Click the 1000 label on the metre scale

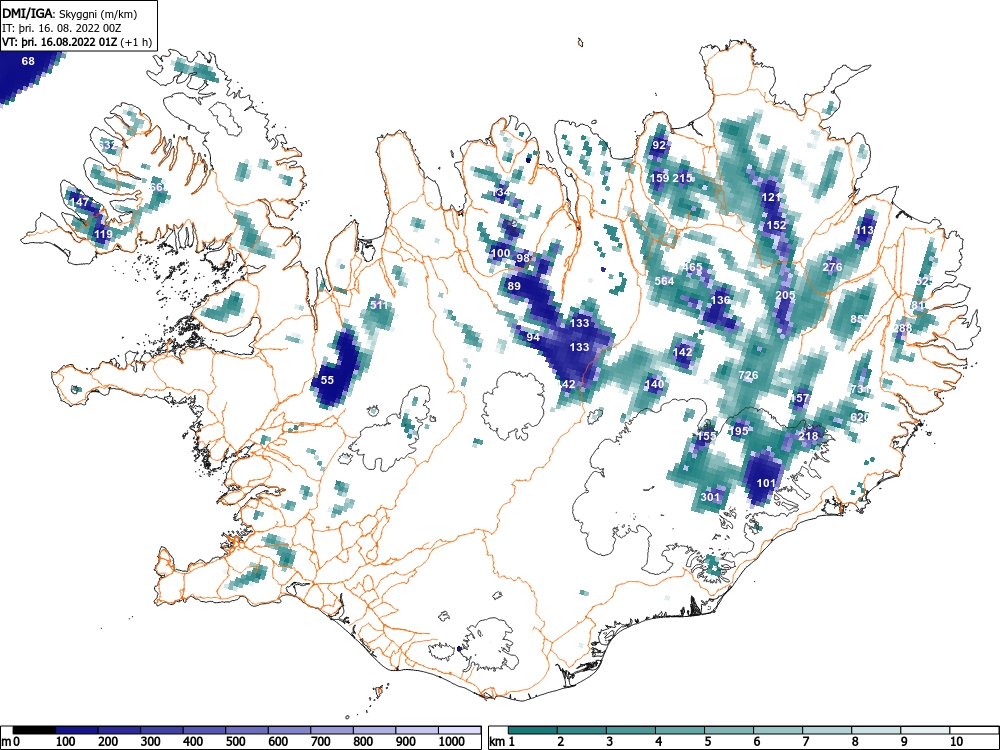point(452,741)
